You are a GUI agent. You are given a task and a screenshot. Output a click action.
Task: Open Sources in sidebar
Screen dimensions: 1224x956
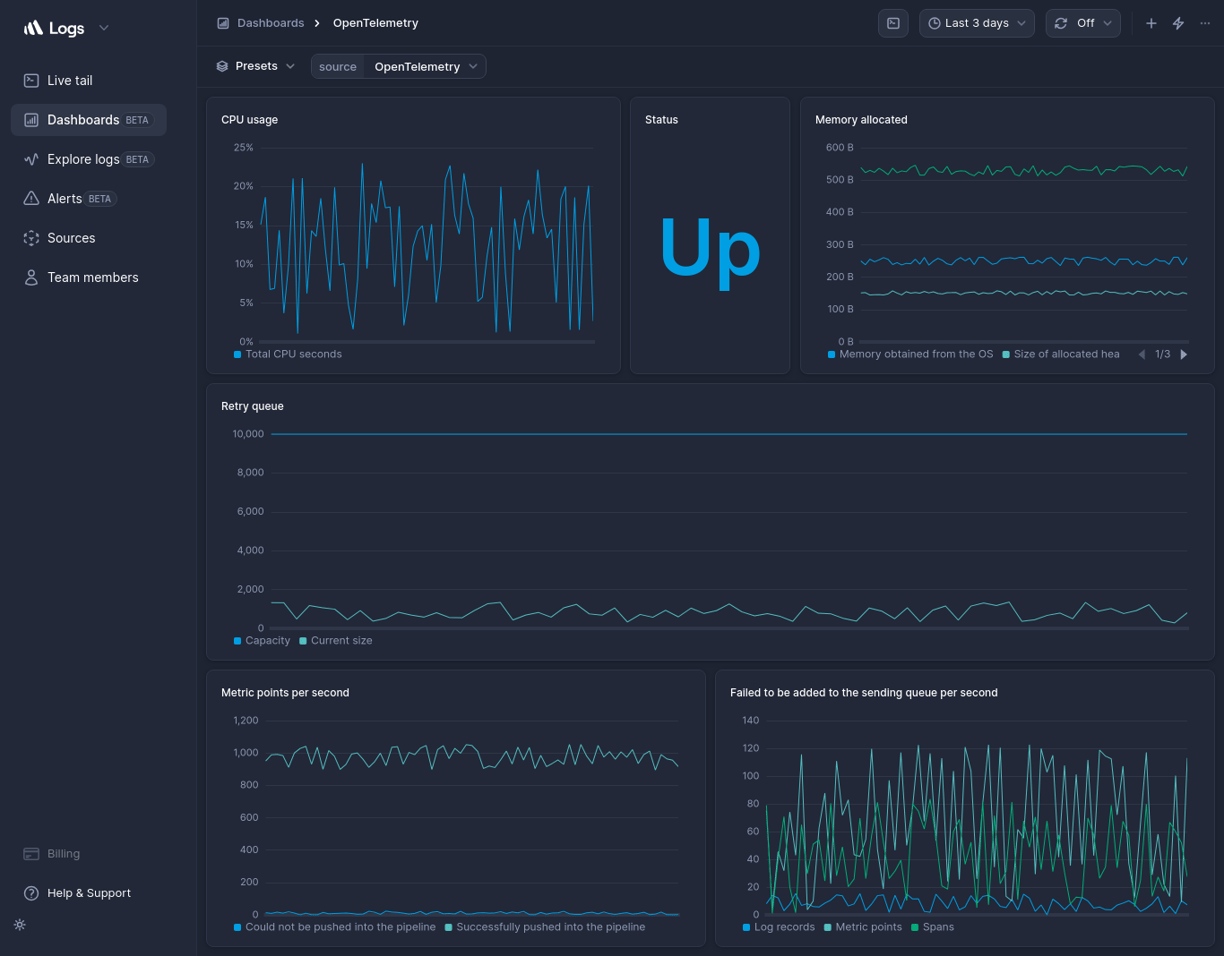point(88,238)
